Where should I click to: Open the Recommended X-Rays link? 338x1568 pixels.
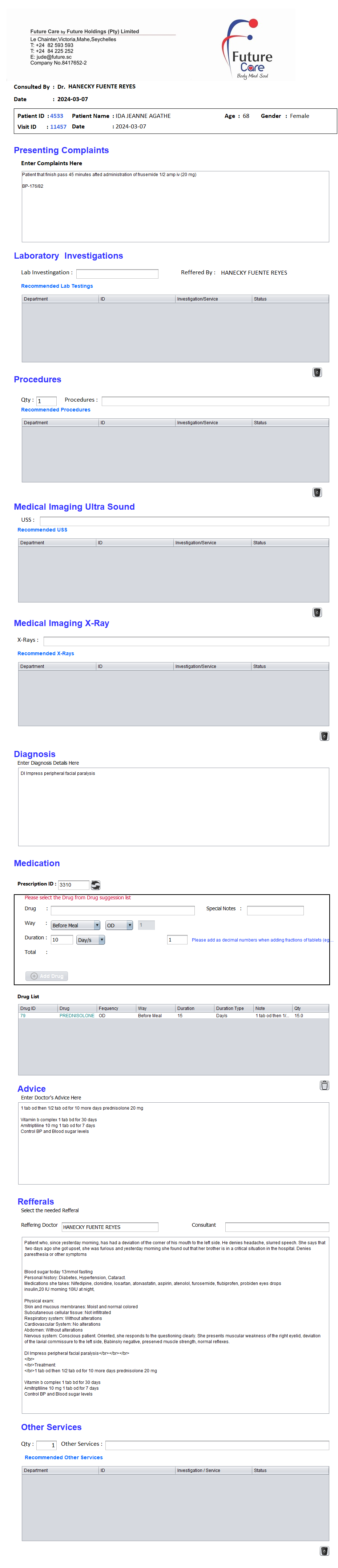click(45, 653)
